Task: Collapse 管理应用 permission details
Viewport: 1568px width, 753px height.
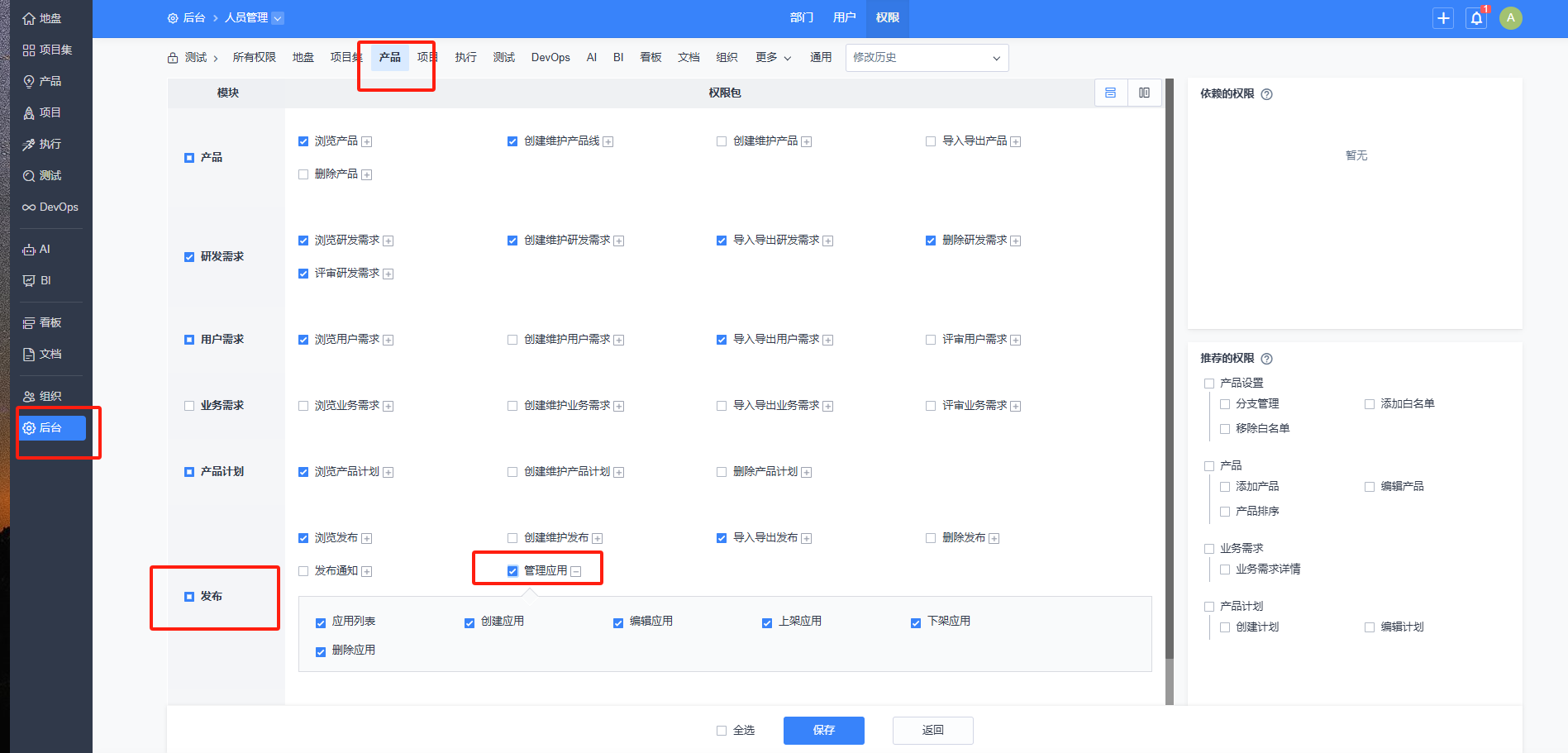Action: tap(576, 572)
